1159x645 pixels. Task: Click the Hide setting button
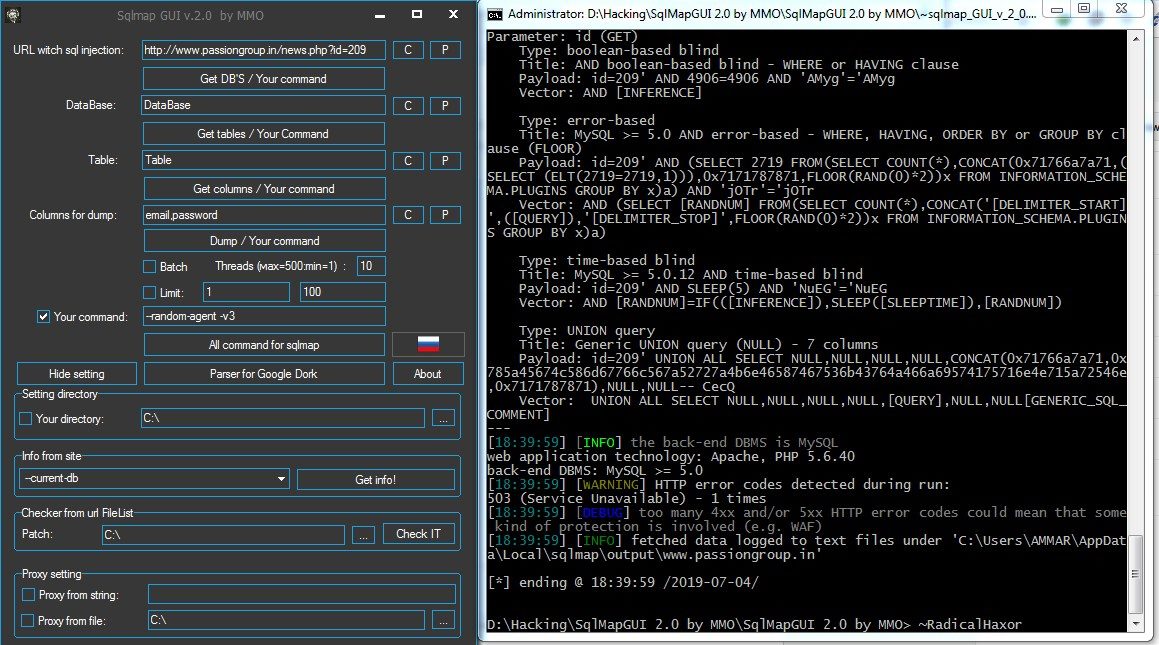[77, 374]
